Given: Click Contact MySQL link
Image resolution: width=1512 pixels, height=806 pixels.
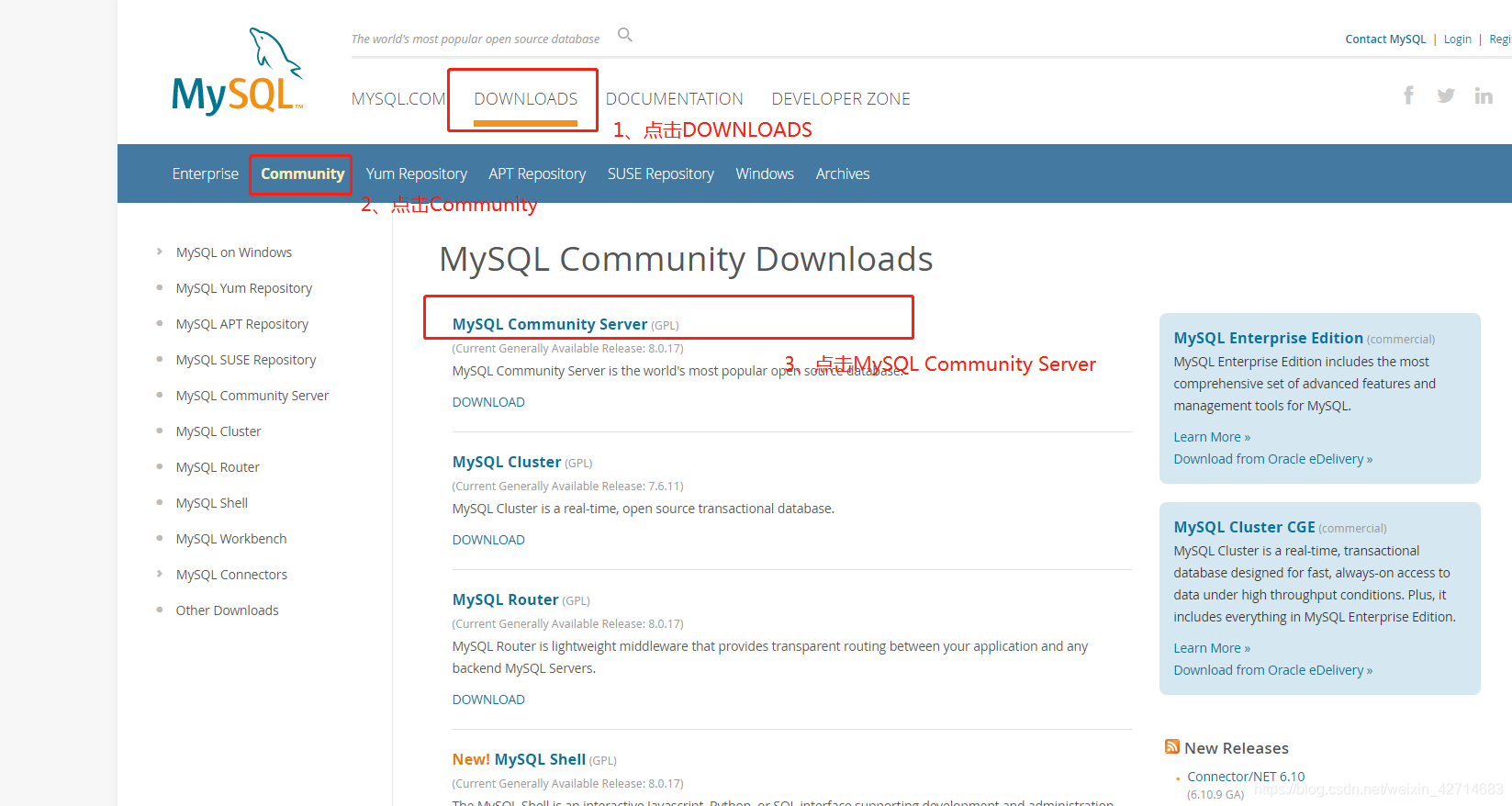Looking at the screenshot, I should pos(1385,39).
